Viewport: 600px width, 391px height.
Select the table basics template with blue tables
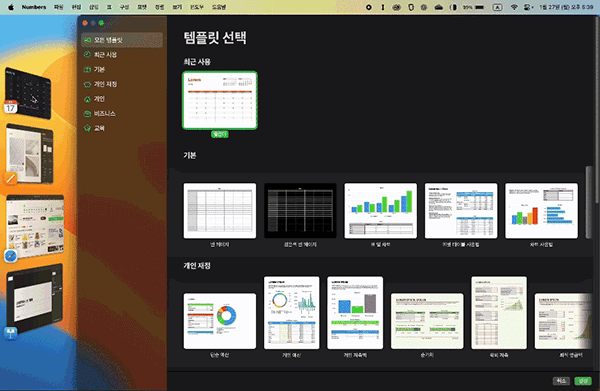(461, 210)
